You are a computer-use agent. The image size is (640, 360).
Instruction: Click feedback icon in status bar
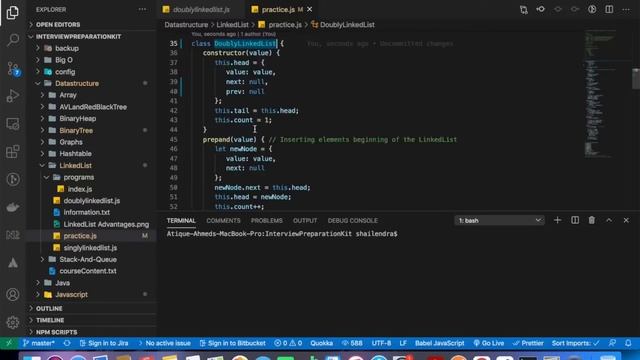click(x=612, y=343)
